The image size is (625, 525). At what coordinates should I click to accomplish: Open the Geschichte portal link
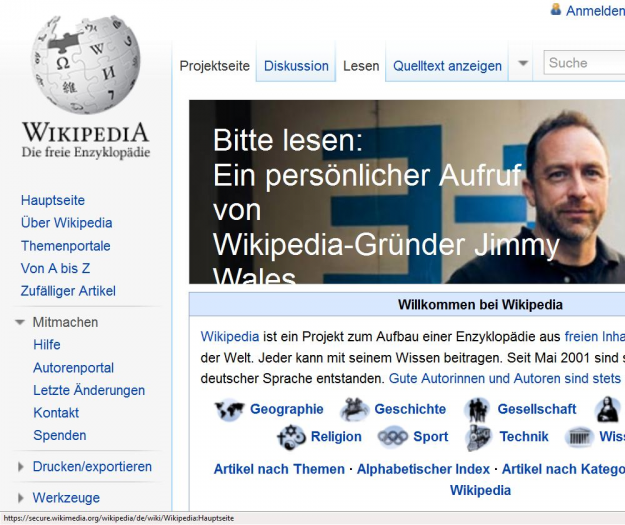click(x=410, y=409)
